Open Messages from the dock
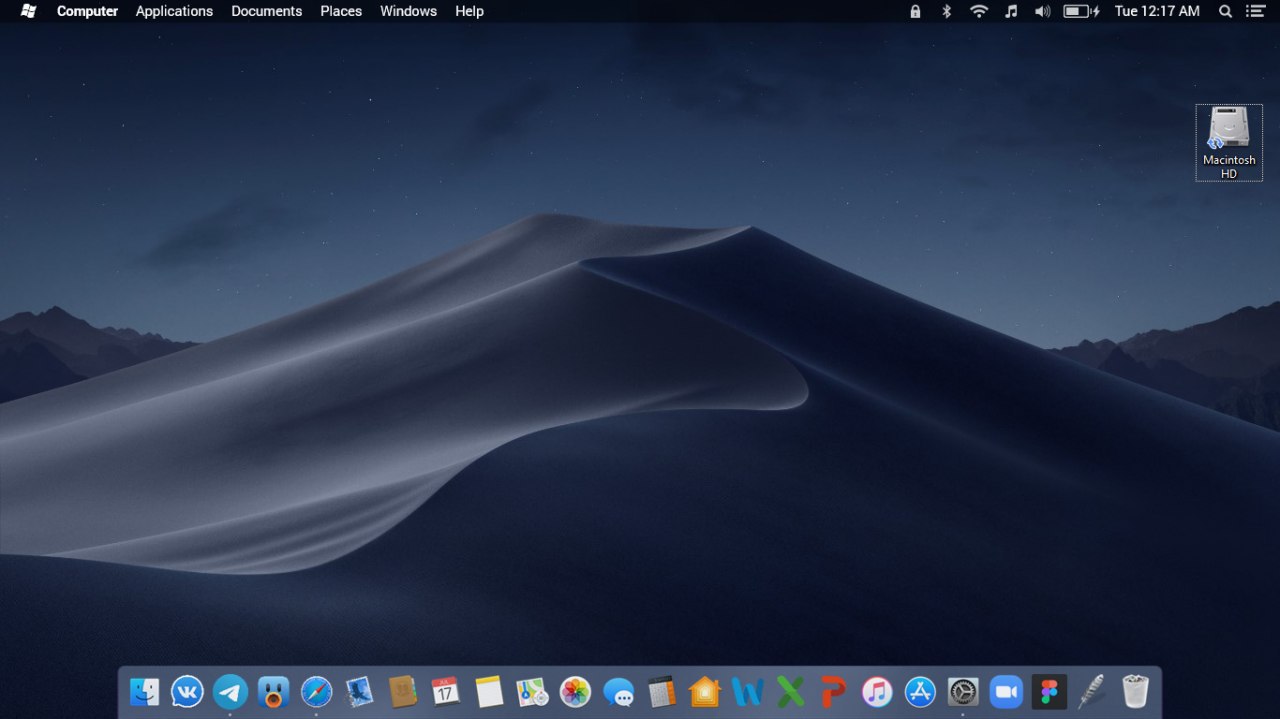The image size is (1280, 719). point(618,691)
